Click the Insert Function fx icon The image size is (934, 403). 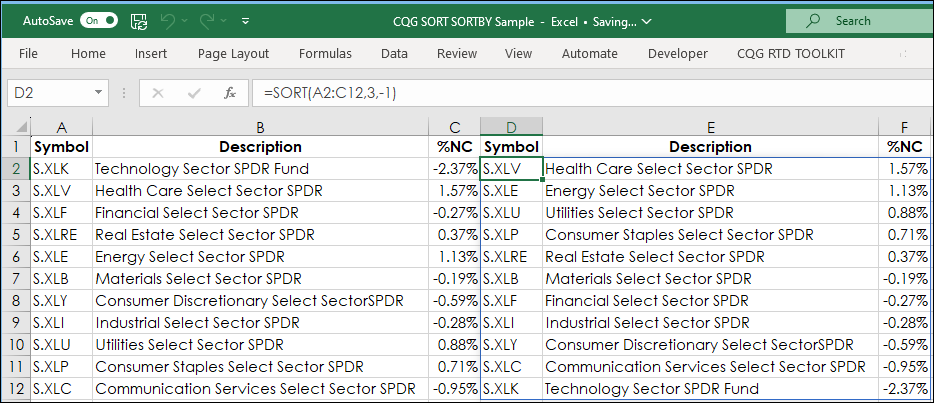230,93
